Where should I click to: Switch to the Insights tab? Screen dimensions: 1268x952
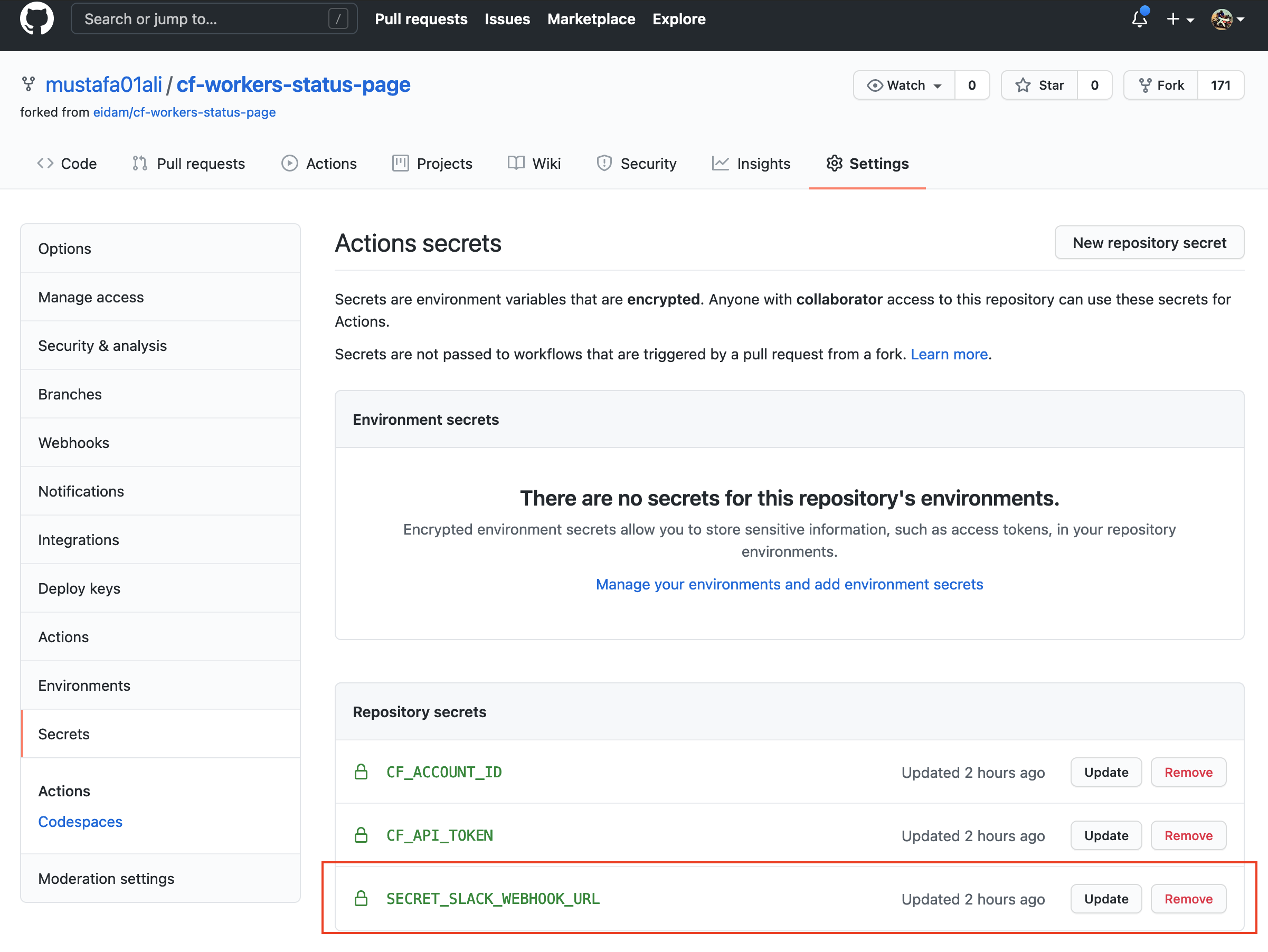click(751, 164)
